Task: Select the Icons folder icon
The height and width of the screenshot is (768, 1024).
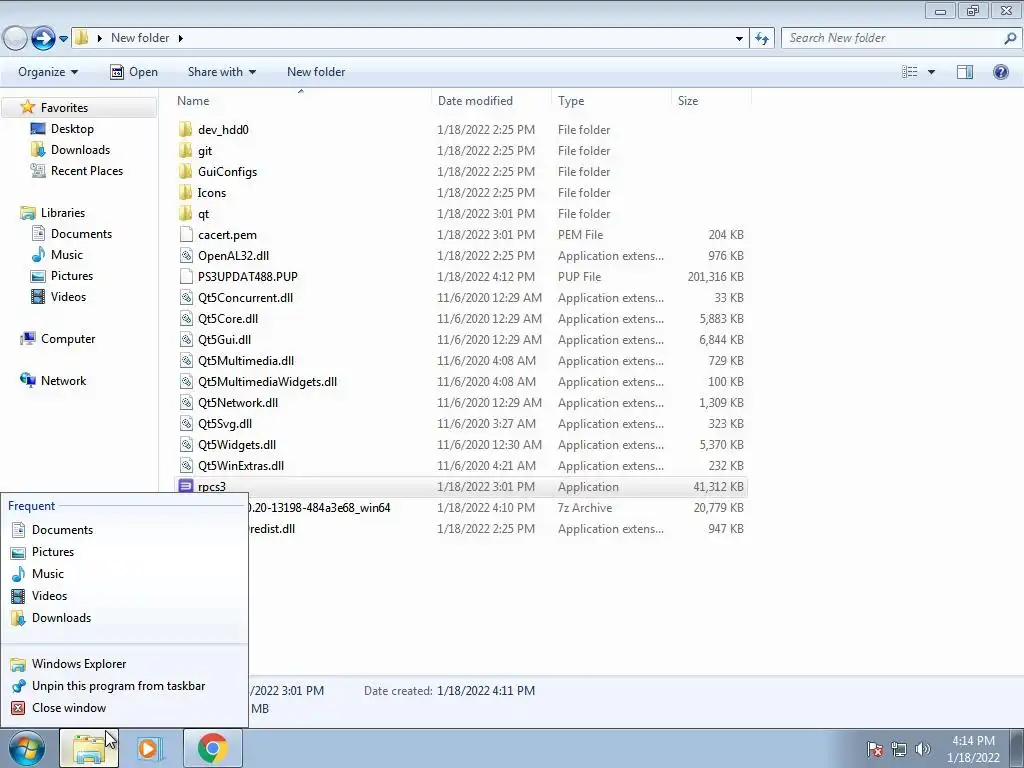Action: coord(186,192)
